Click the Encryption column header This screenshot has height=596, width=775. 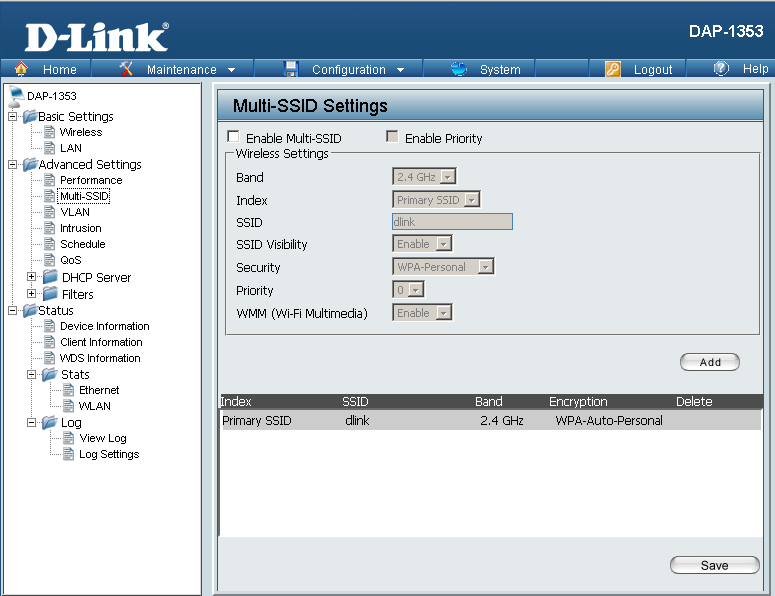click(x=578, y=401)
